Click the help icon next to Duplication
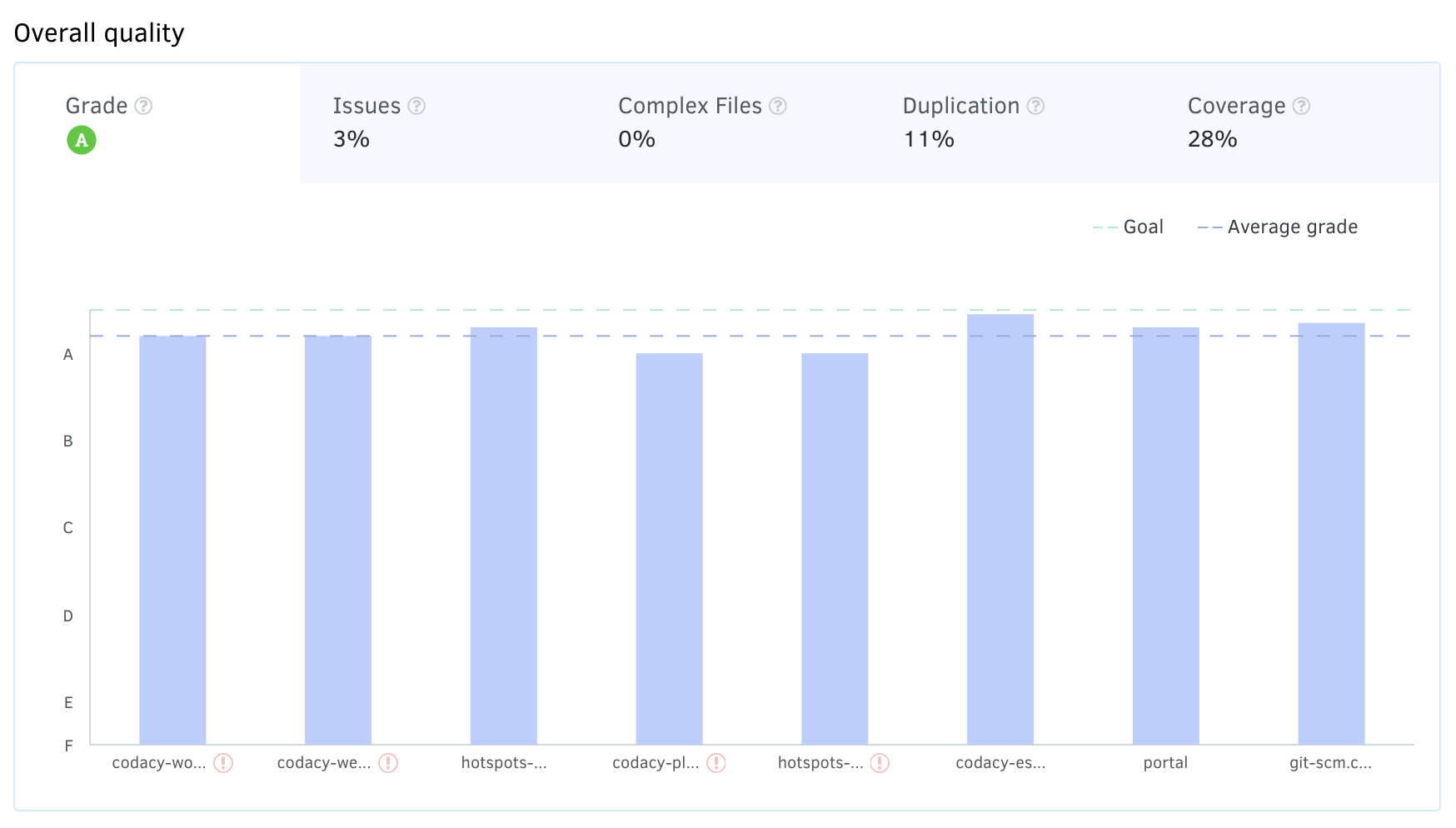This screenshot has width=1456, height=828. pos(1035,106)
